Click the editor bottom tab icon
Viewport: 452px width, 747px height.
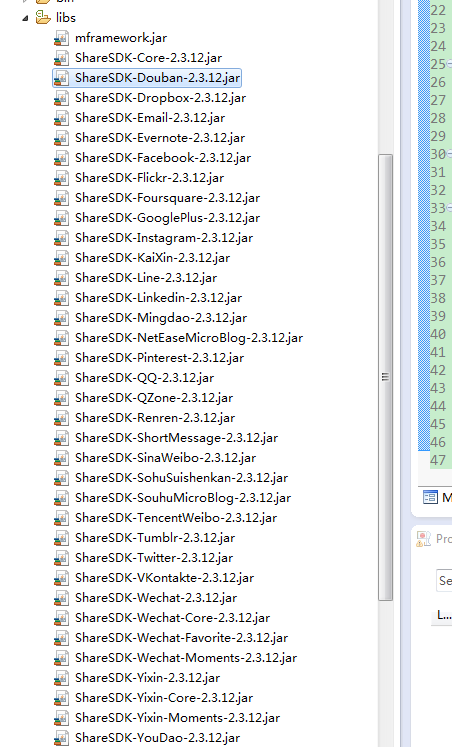[430, 498]
